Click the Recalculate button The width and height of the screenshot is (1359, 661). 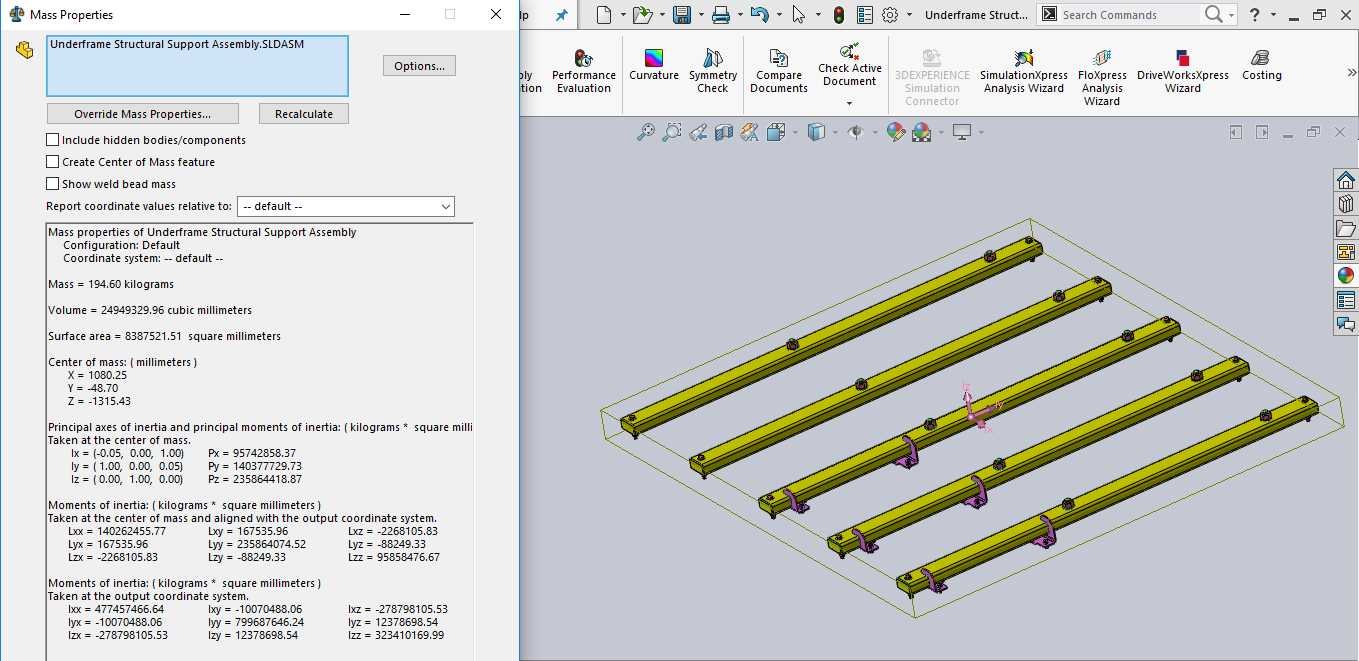(x=304, y=114)
